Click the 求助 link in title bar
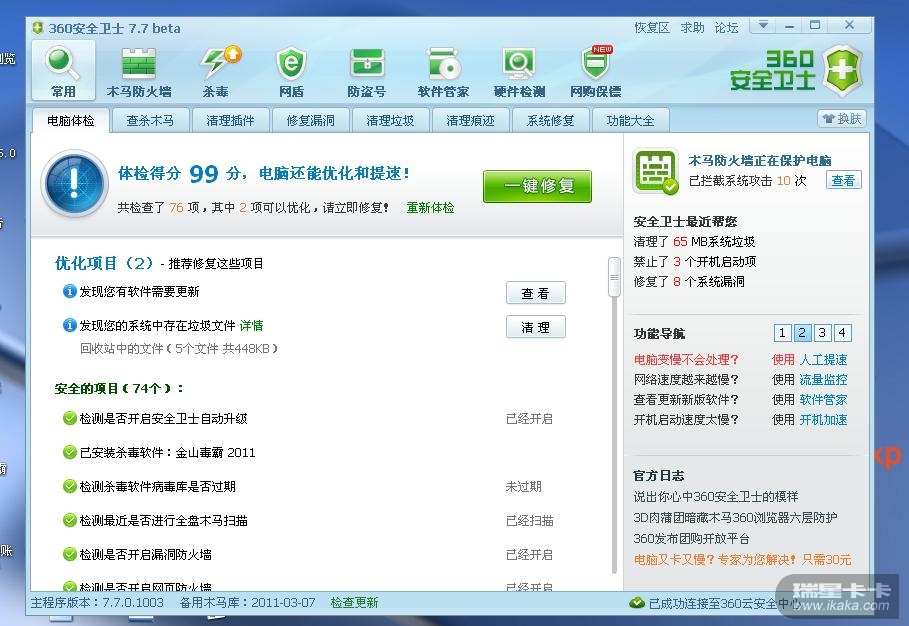This screenshot has height=626, width=909. [x=692, y=27]
